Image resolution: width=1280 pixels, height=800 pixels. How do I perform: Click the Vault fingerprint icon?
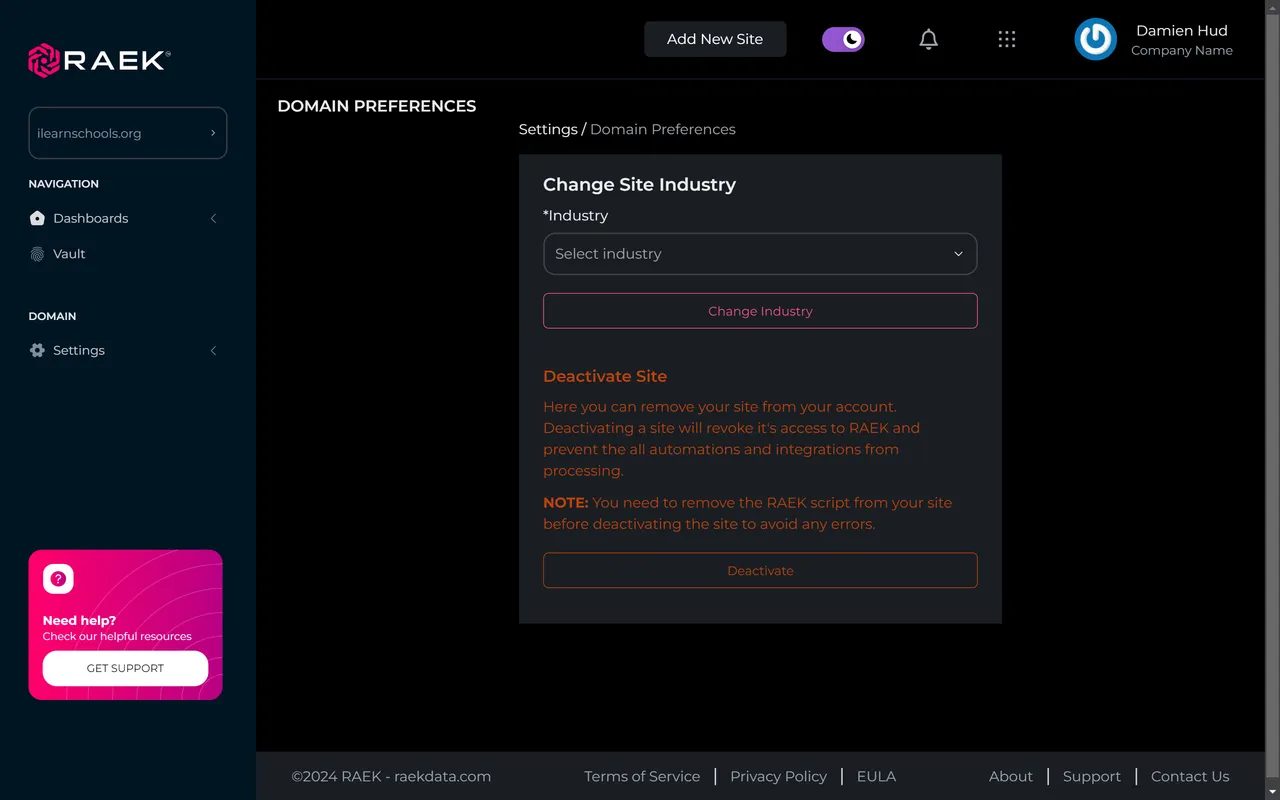click(x=36, y=254)
